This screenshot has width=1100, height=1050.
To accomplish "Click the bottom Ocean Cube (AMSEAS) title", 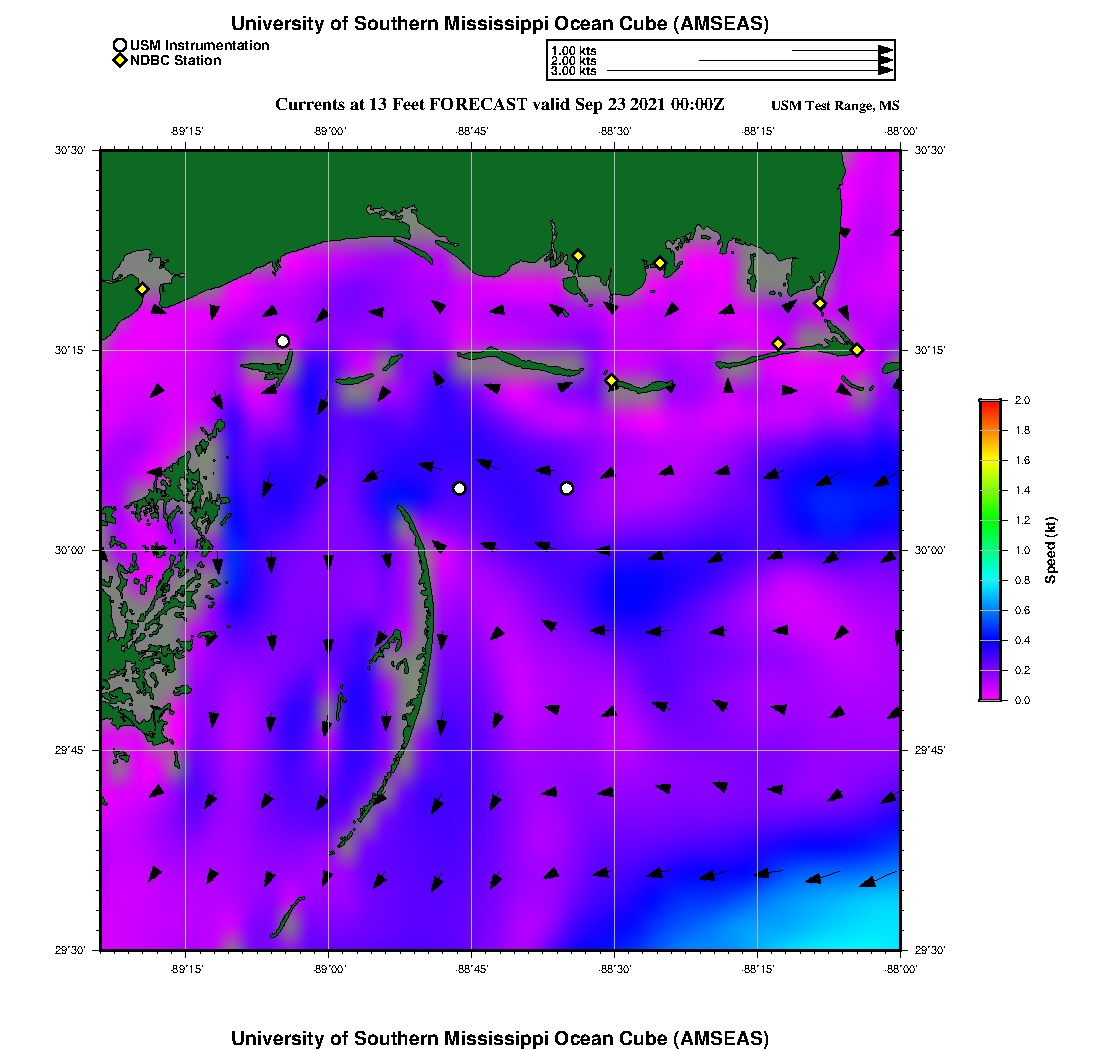I will coord(499,1037).
